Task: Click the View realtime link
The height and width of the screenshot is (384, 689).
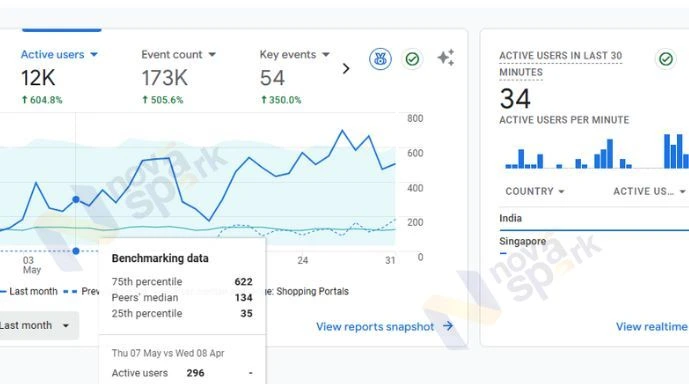Action: 651,327
